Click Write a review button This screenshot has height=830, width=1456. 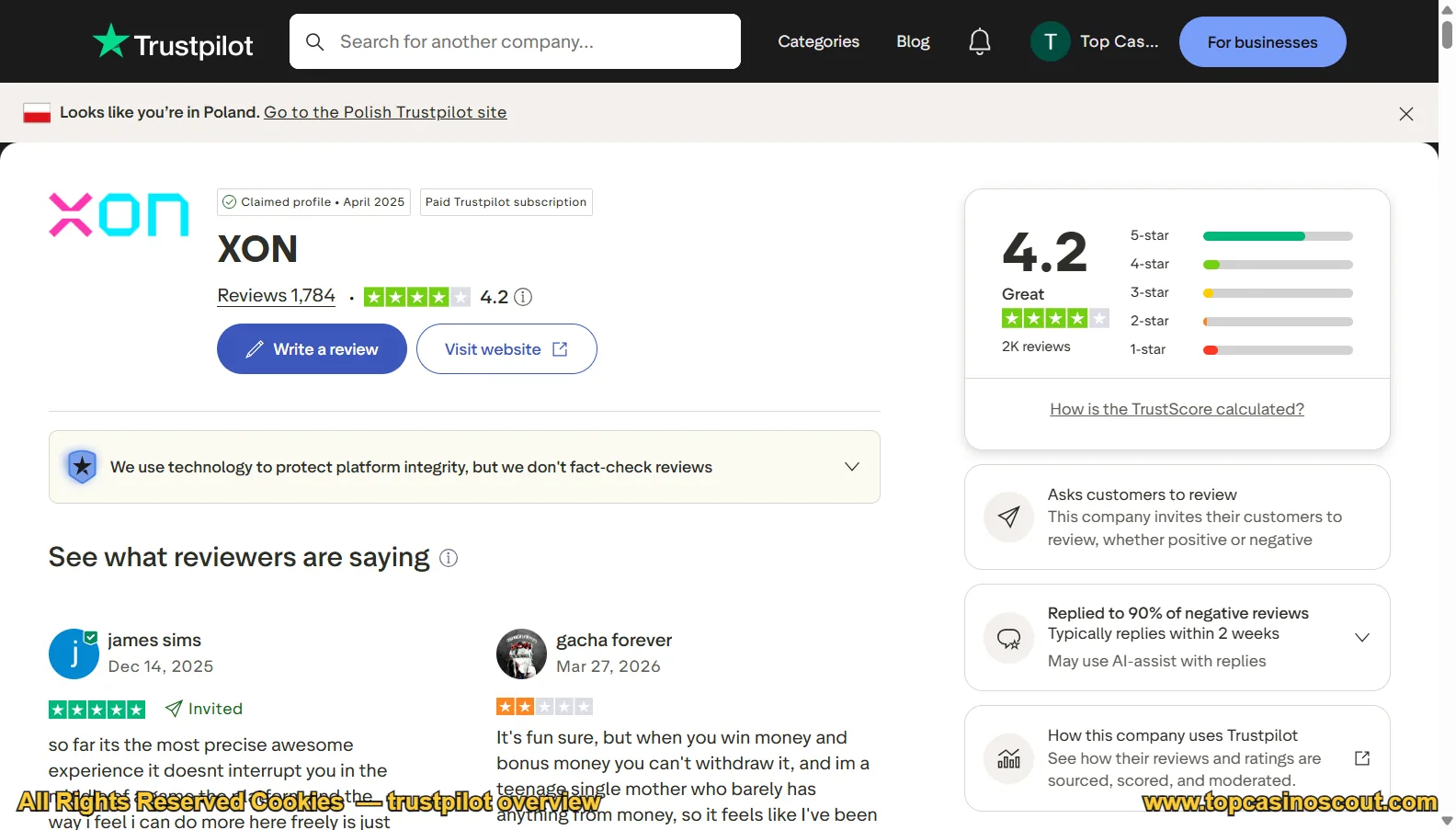tap(312, 349)
